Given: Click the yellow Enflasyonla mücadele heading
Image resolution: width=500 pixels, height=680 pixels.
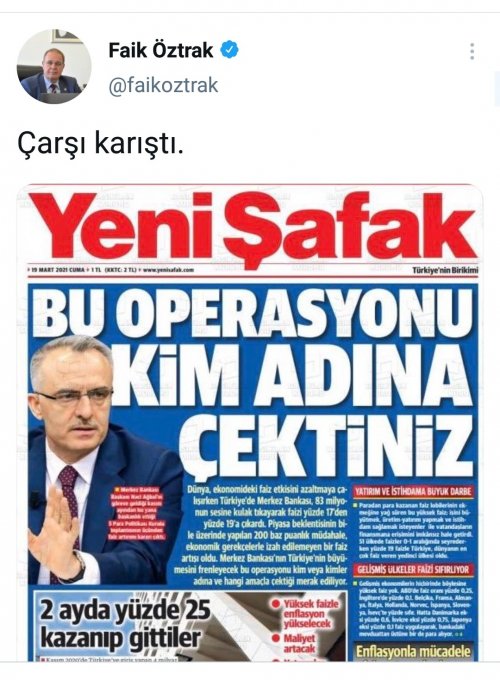Looking at the screenshot, I should (413, 651).
